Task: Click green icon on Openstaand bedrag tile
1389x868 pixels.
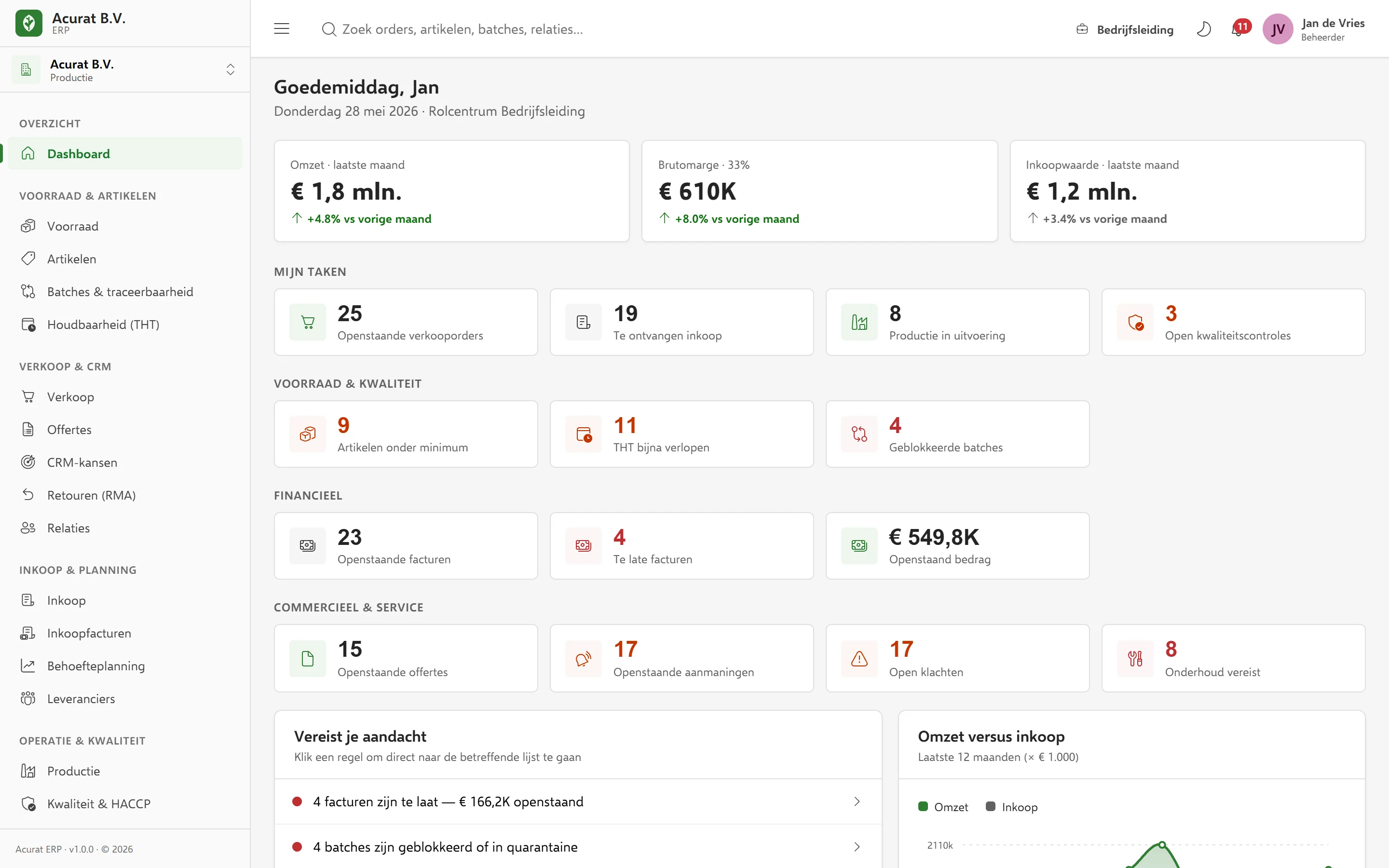Action: click(x=859, y=545)
